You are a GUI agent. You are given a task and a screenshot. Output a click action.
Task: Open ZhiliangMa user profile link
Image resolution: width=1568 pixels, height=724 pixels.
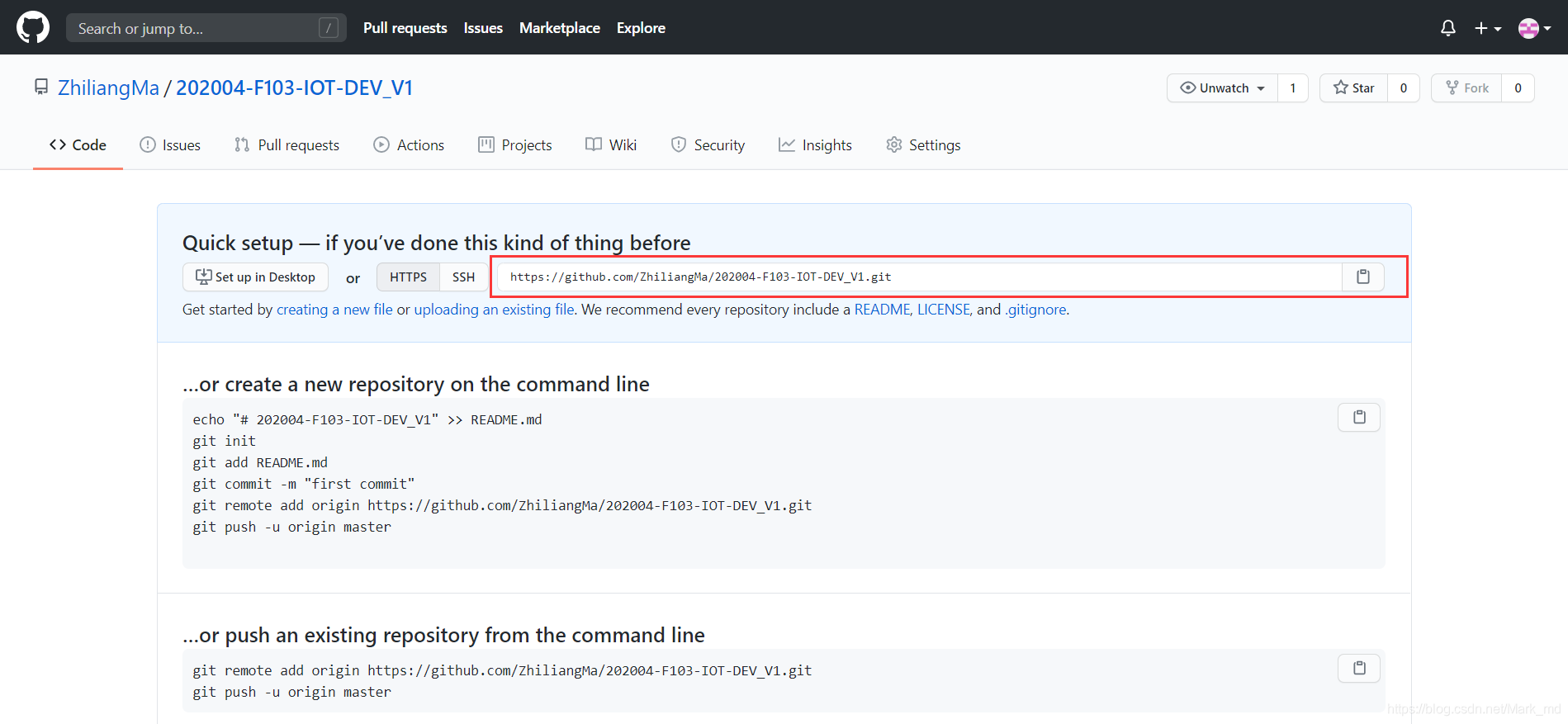pos(108,88)
